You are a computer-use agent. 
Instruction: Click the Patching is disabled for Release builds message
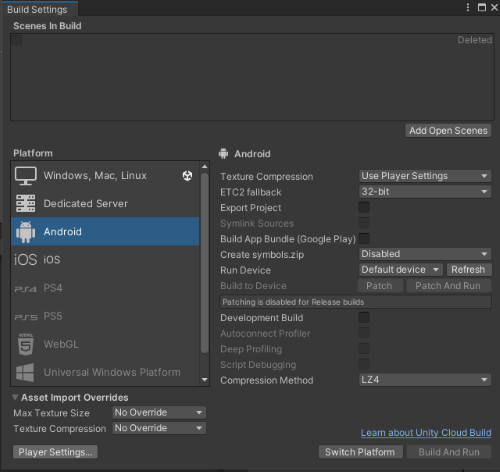pyautogui.click(x=355, y=302)
